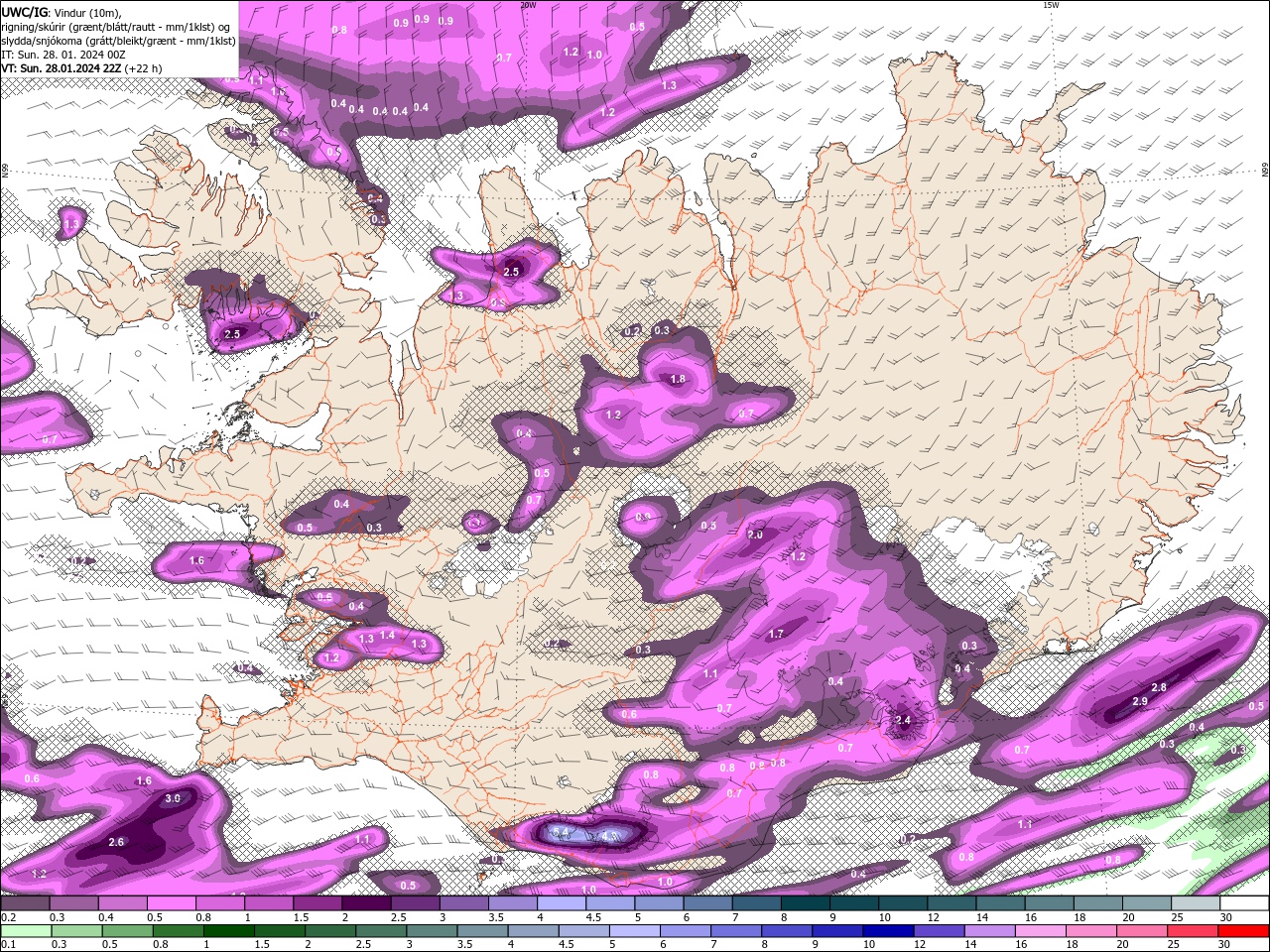
Task: Click the '20W' longitude label
Action: [x=528, y=5]
